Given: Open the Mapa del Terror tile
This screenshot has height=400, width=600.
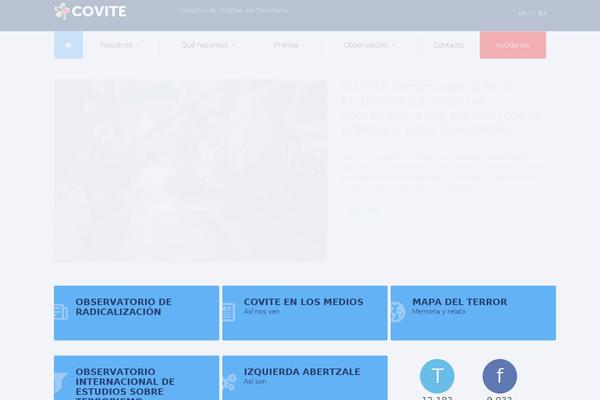Looking at the screenshot, I should point(473,313).
